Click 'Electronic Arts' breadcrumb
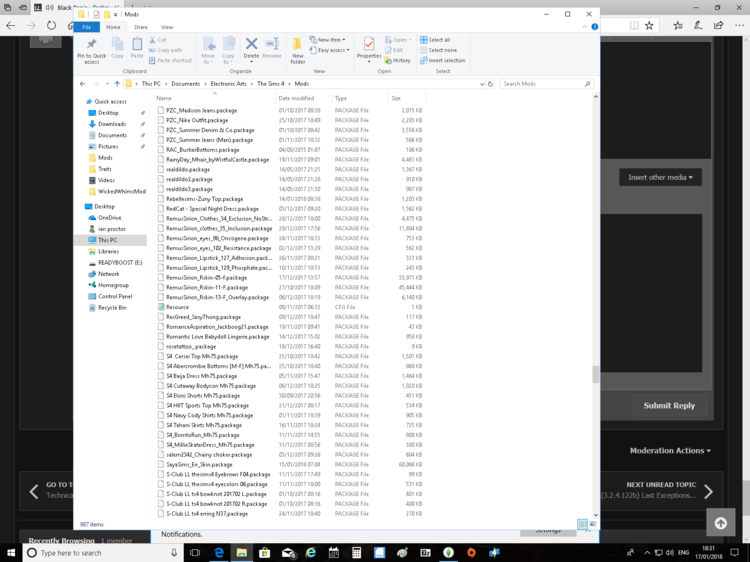Screen dimensions: 750x562 tap(229, 84)
